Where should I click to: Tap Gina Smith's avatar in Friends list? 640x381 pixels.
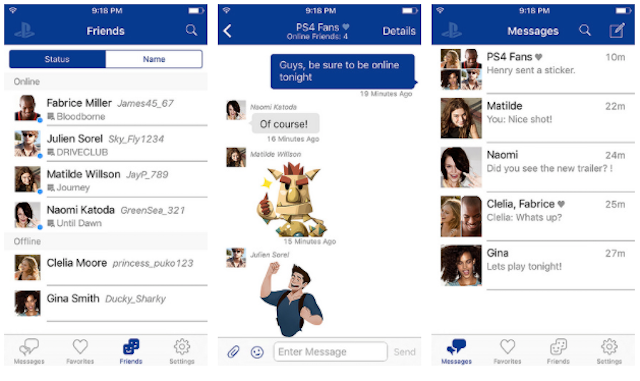(28, 303)
